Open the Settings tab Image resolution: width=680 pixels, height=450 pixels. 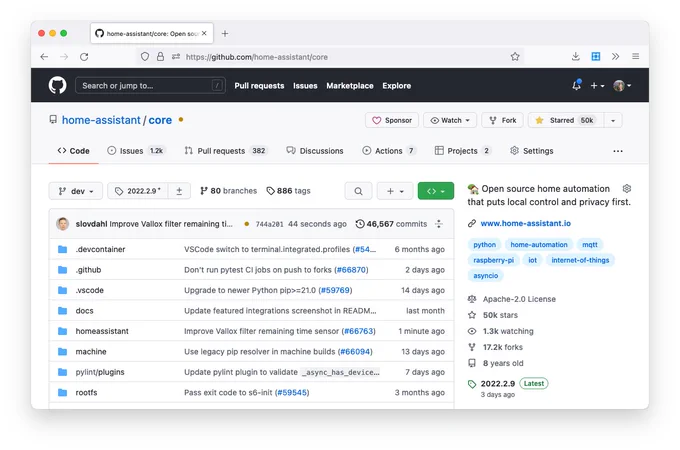pos(532,151)
